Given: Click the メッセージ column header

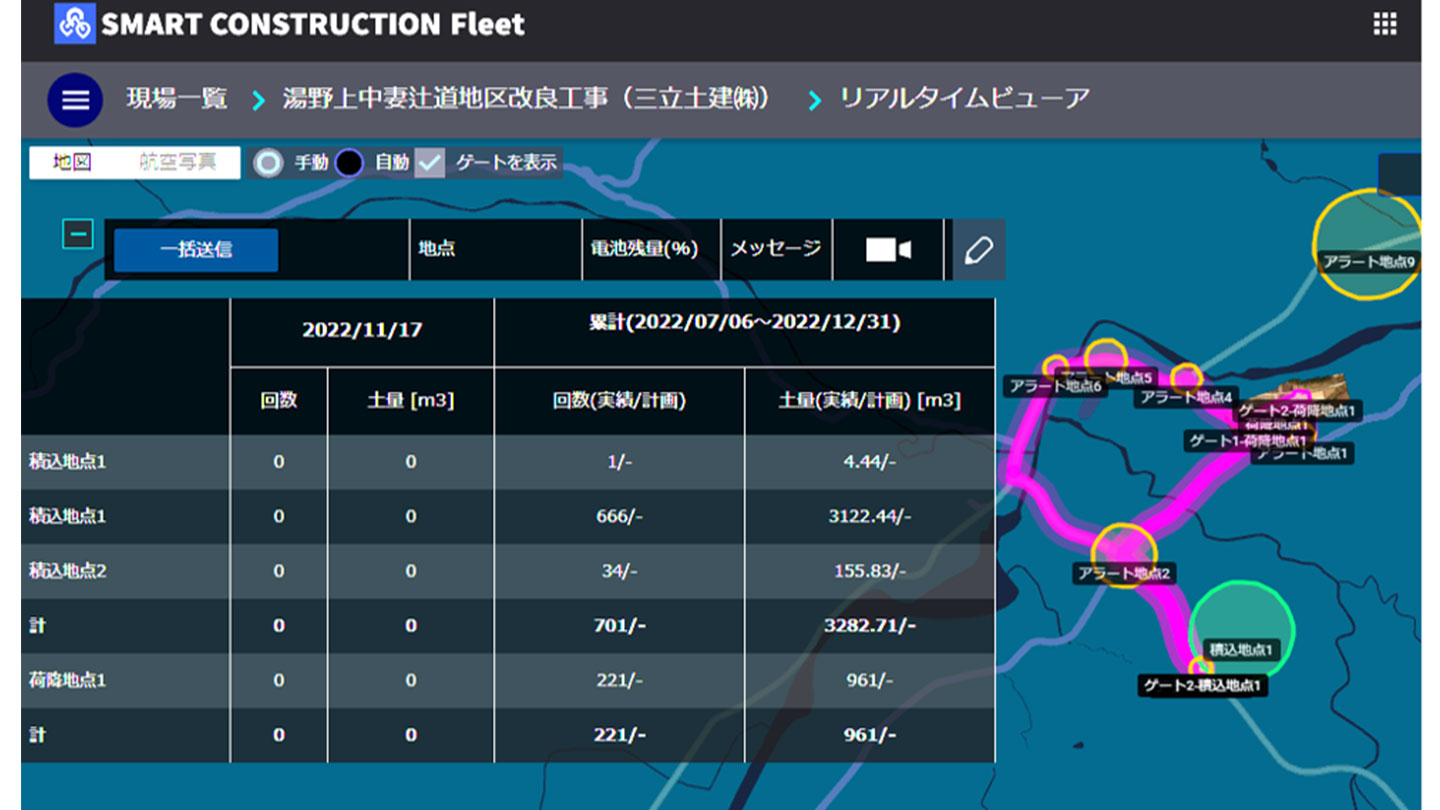Looking at the screenshot, I should coord(775,249).
